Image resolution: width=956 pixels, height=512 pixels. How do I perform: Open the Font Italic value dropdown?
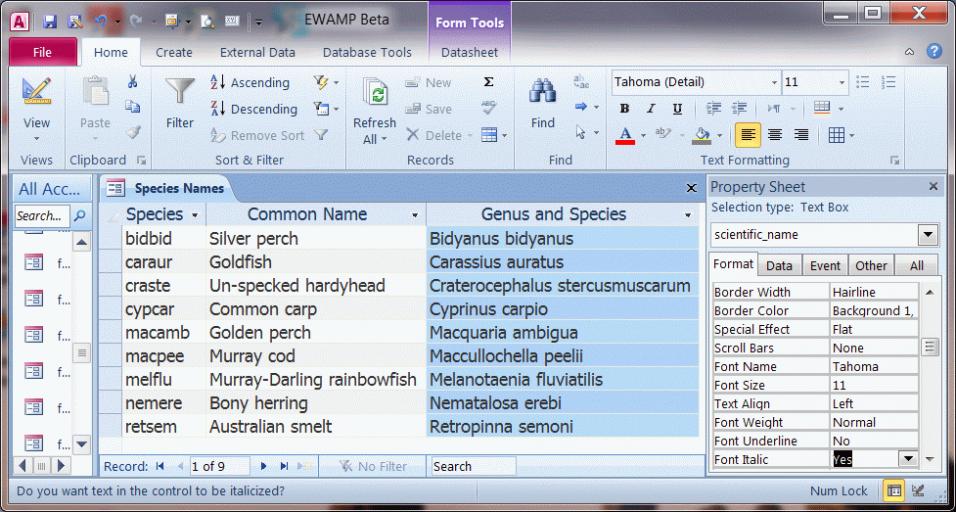pyautogui.click(x=908, y=459)
